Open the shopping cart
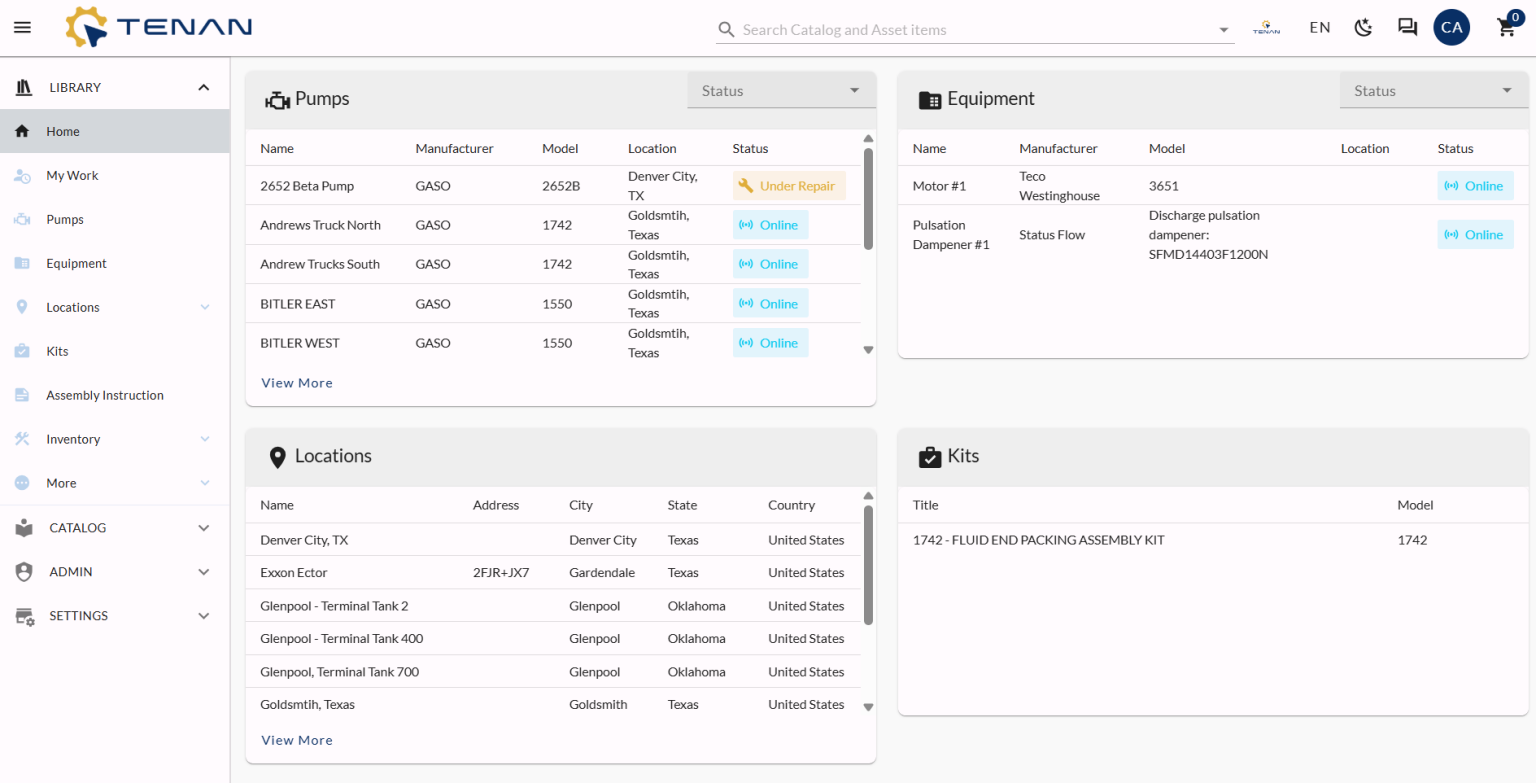Screen dimensions: 1536x783 [1507, 27]
